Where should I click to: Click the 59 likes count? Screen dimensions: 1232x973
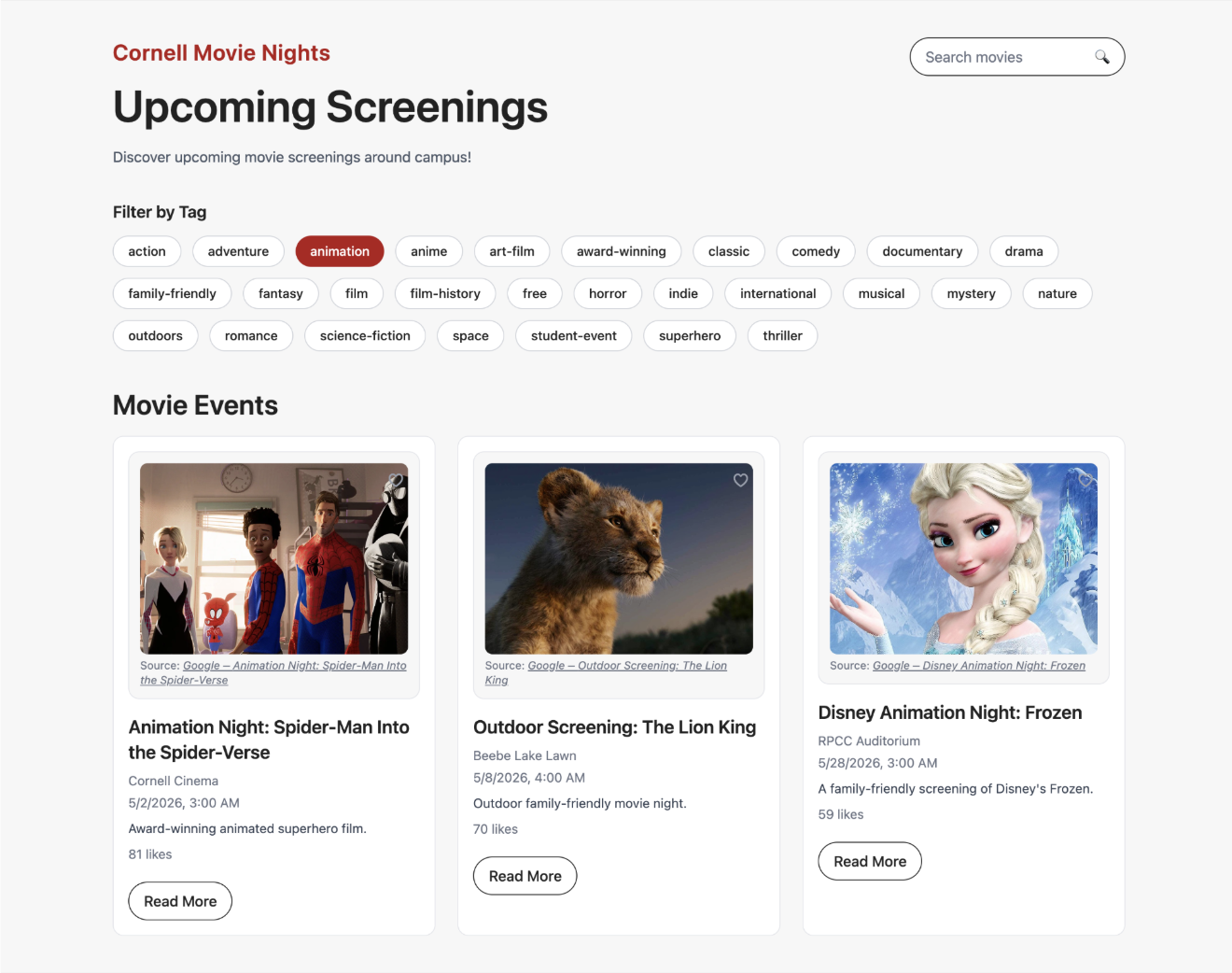841,814
